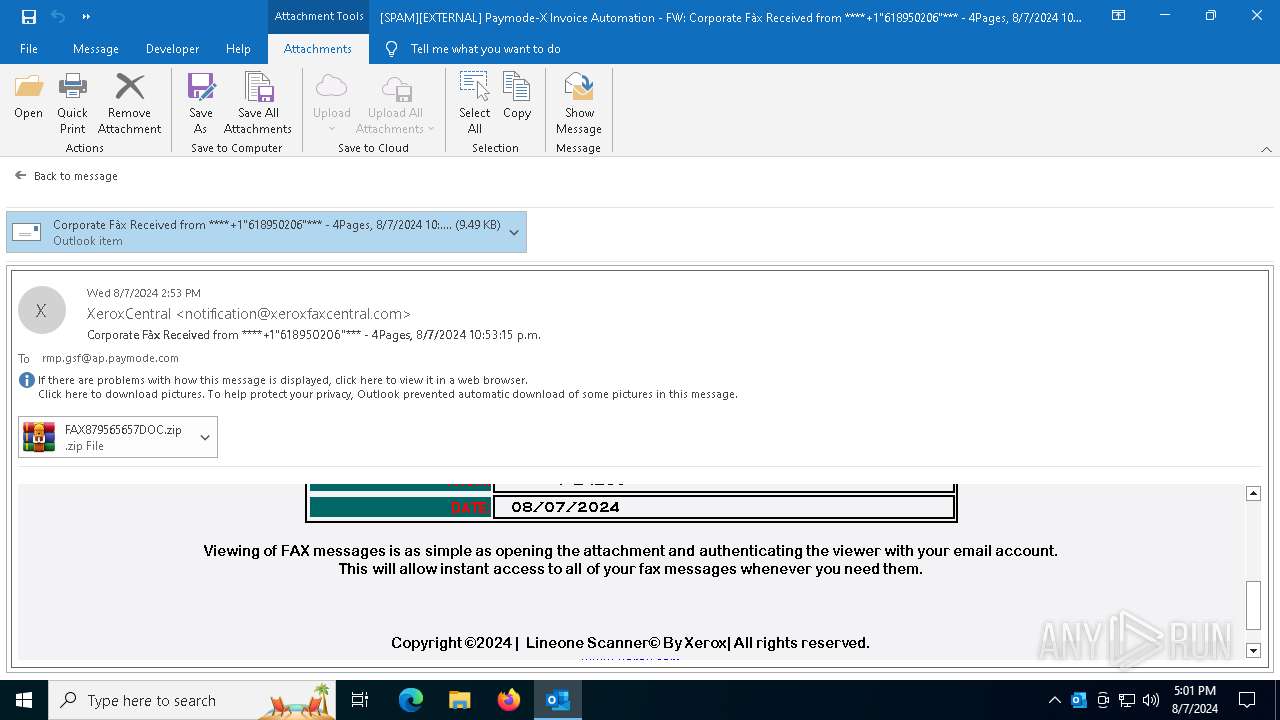The image size is (1280, 720).
Task: Click the Save icon in title bar
Action: point(29,16)
